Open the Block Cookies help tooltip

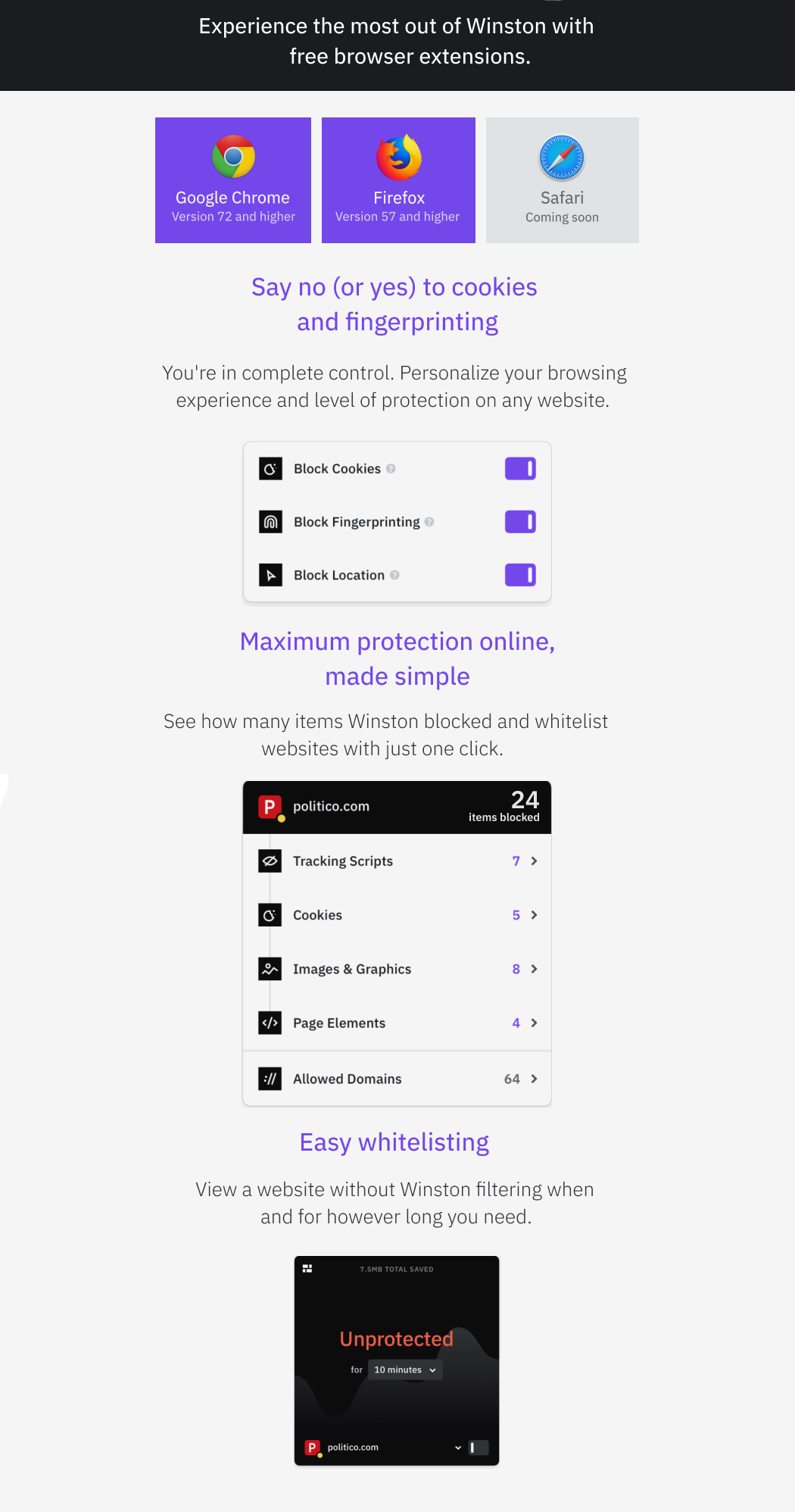click(x=391, y=468)
